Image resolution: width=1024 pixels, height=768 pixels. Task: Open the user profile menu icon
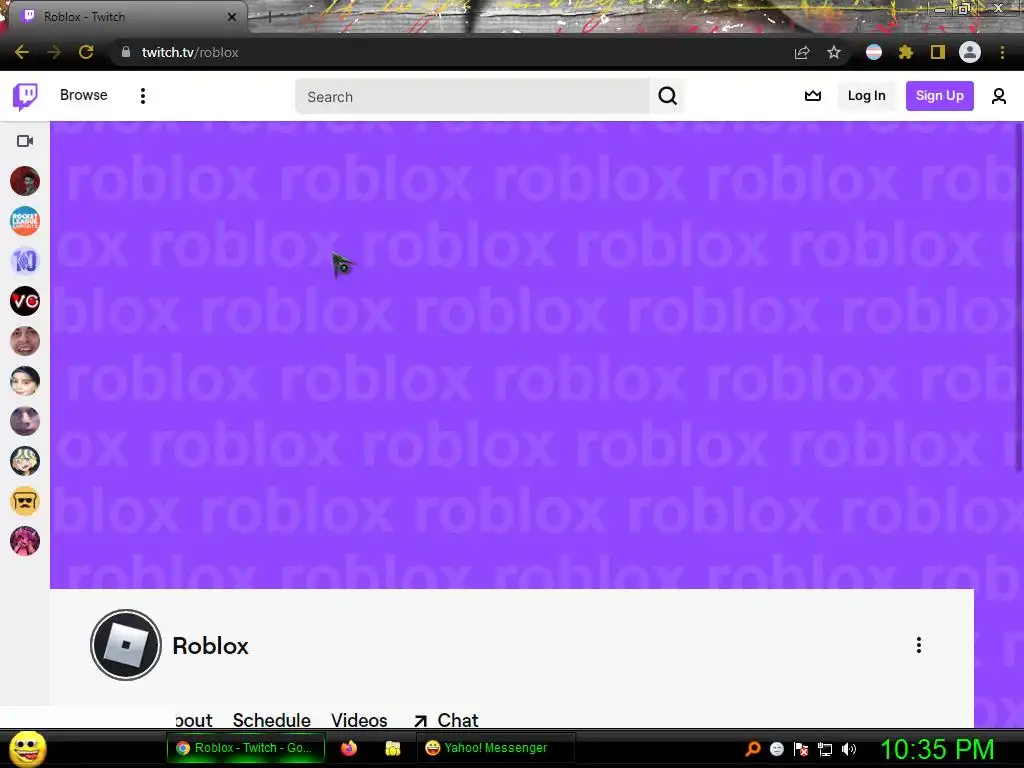coord(999,97)
